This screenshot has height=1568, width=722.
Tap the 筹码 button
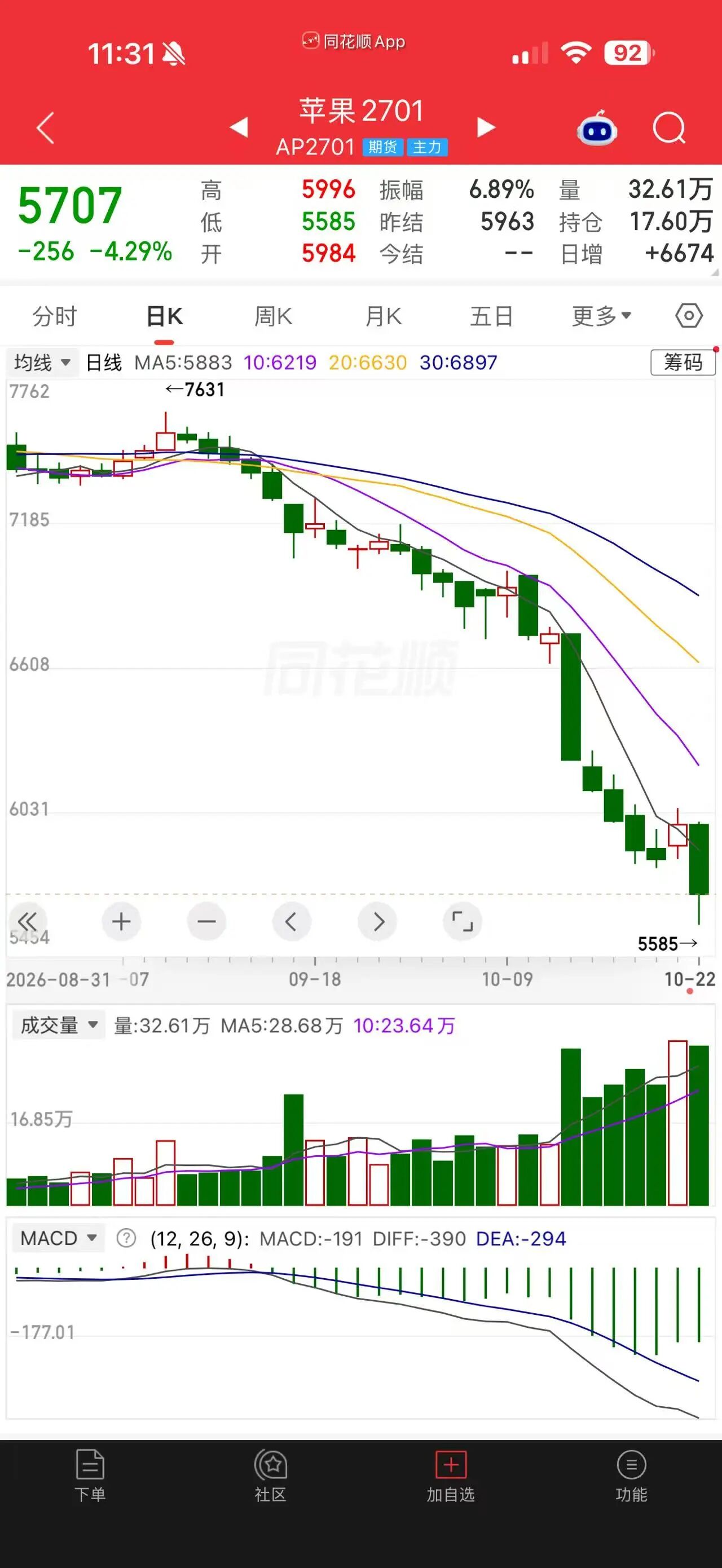[683, 362]
